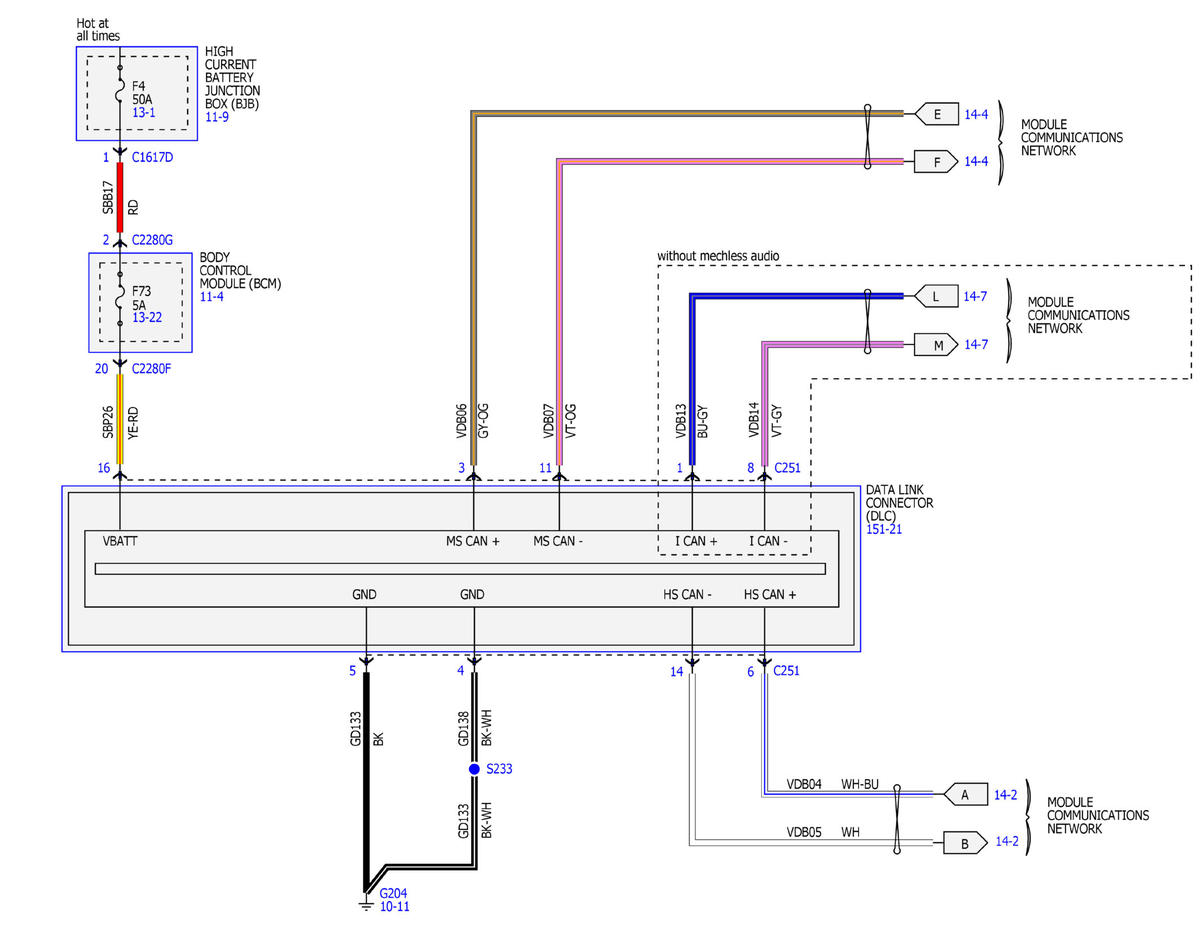Select the M off-page connector arrow

(935, 345)
